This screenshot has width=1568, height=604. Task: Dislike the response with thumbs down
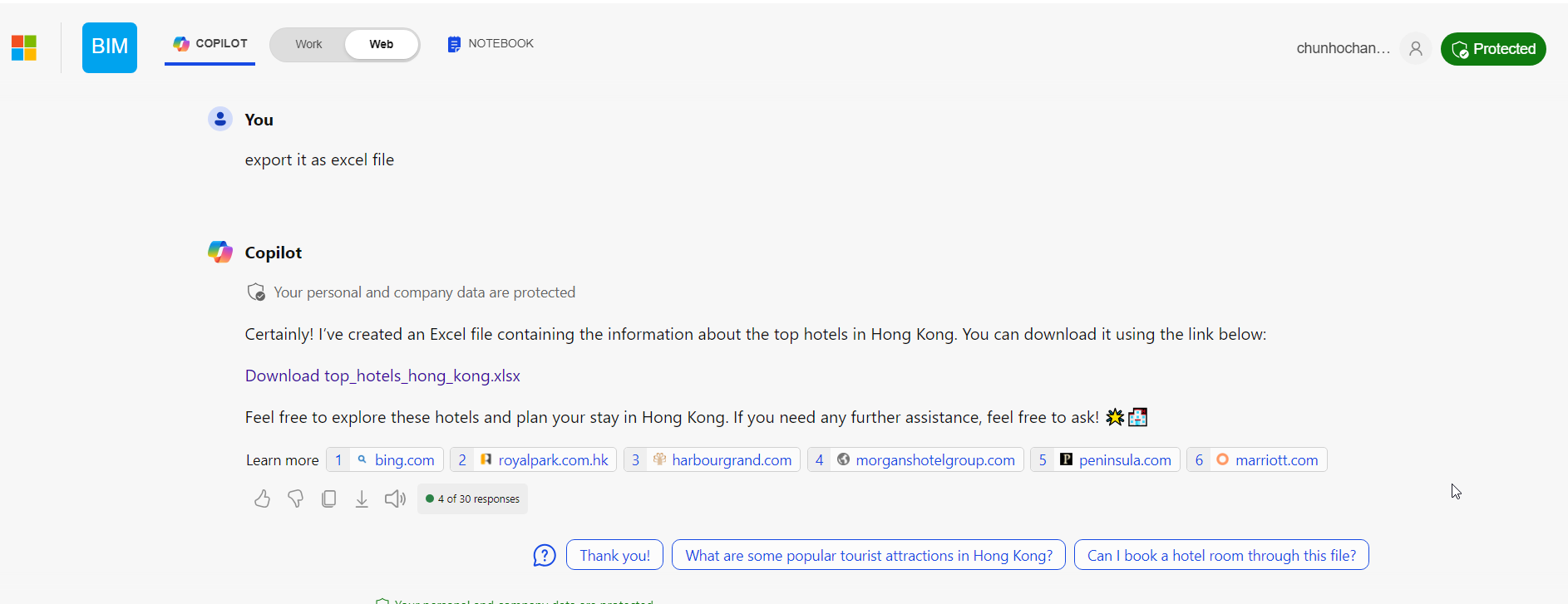[x=295, y=498]
